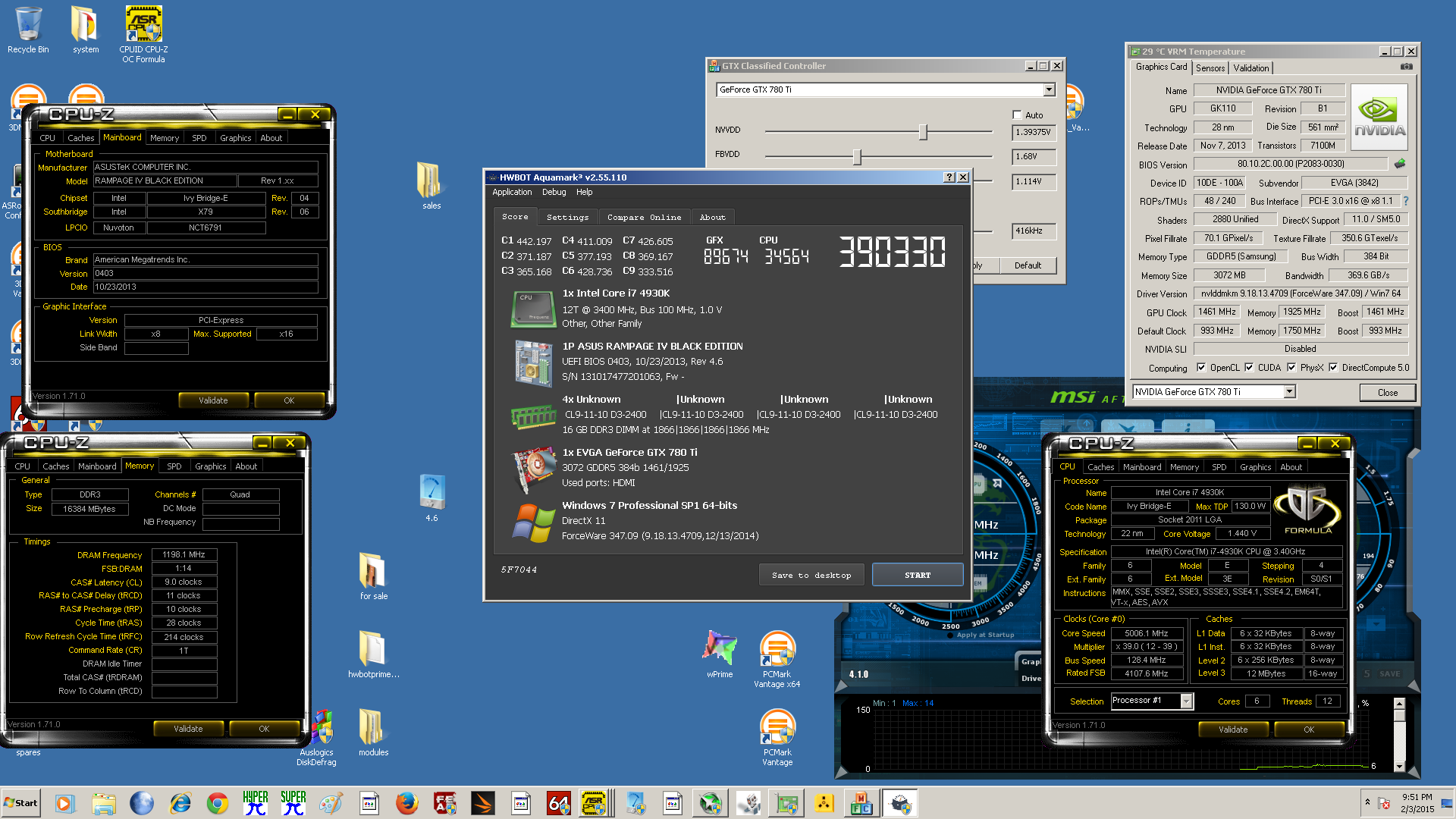The image size is (1456, 819).
Task: Launch PCMark Vantage x64 shortcut
Action: (777, 659)
